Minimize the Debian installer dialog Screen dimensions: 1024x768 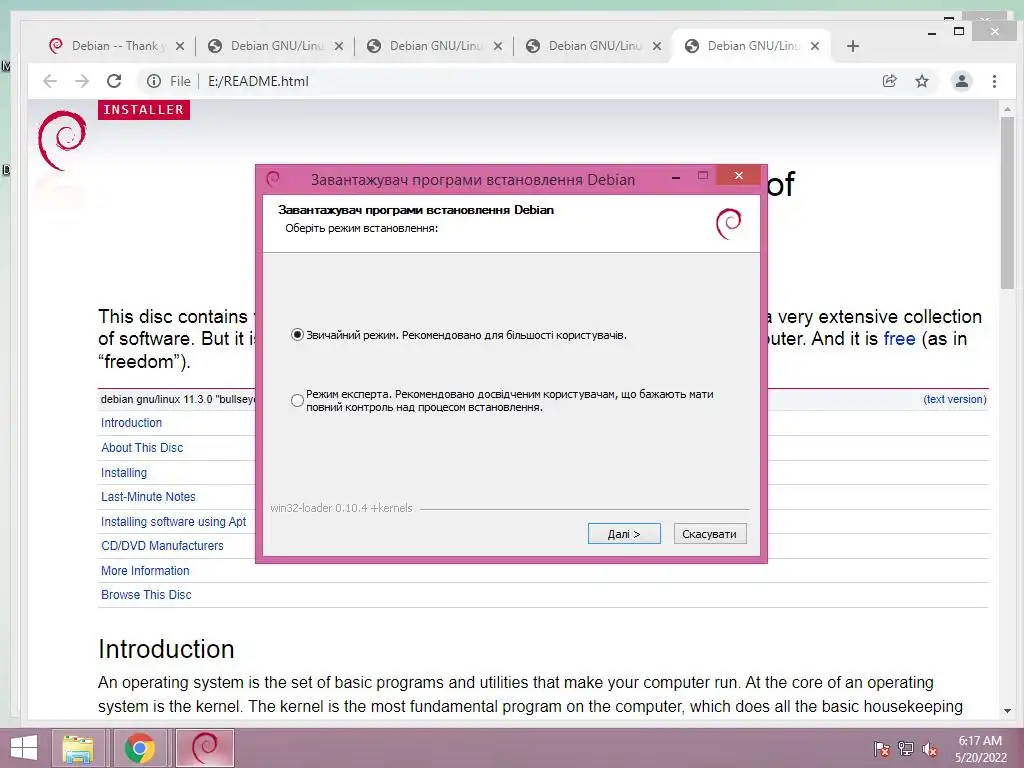[x=676, y=176]
